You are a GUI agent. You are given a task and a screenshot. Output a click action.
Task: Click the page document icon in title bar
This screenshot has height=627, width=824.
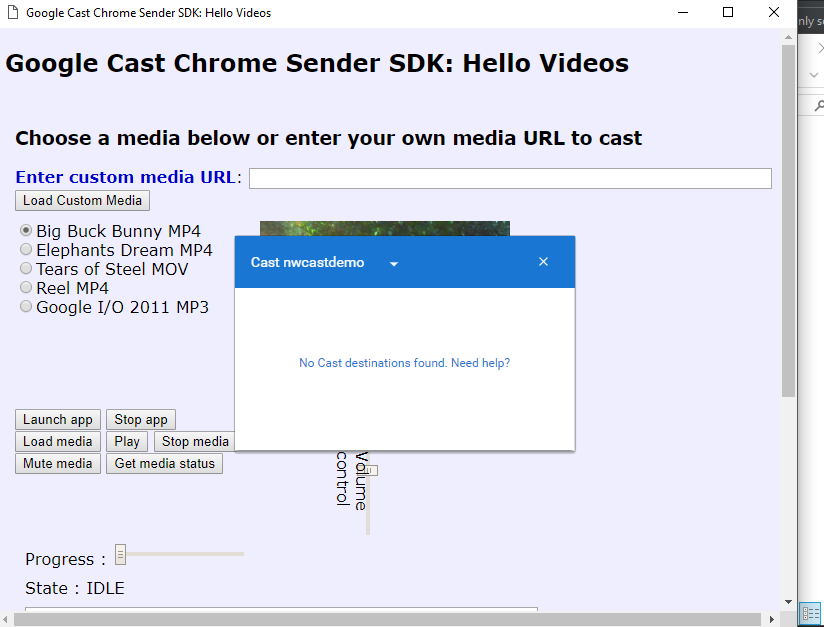(x=13, y=12)
